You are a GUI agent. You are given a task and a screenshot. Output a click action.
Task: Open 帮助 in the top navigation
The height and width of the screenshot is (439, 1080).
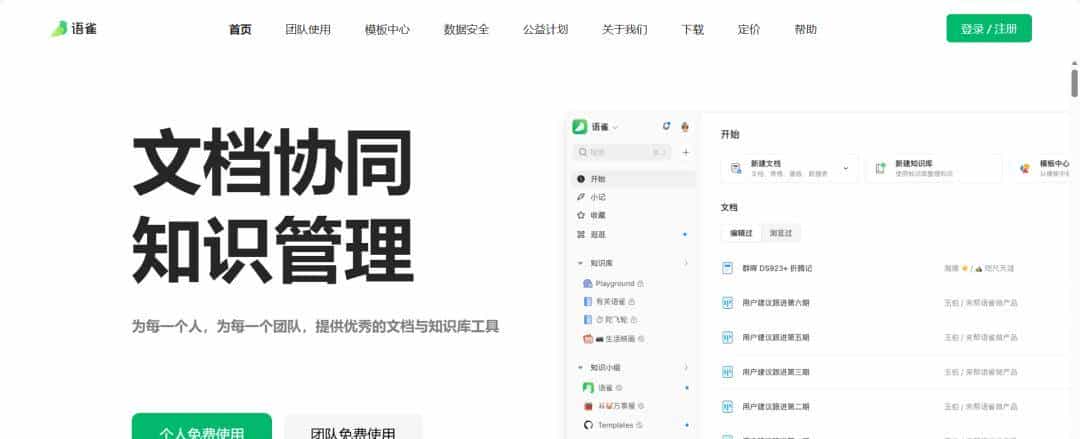(805, 29)
